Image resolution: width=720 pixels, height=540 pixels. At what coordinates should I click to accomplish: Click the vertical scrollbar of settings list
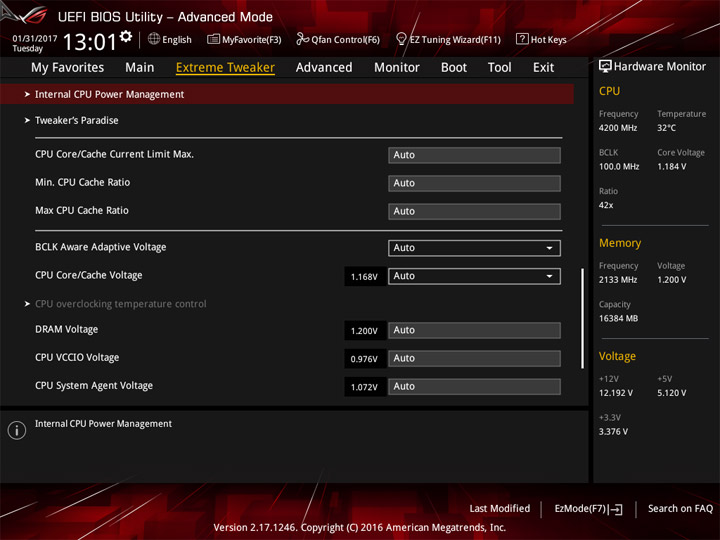point(582,318)
